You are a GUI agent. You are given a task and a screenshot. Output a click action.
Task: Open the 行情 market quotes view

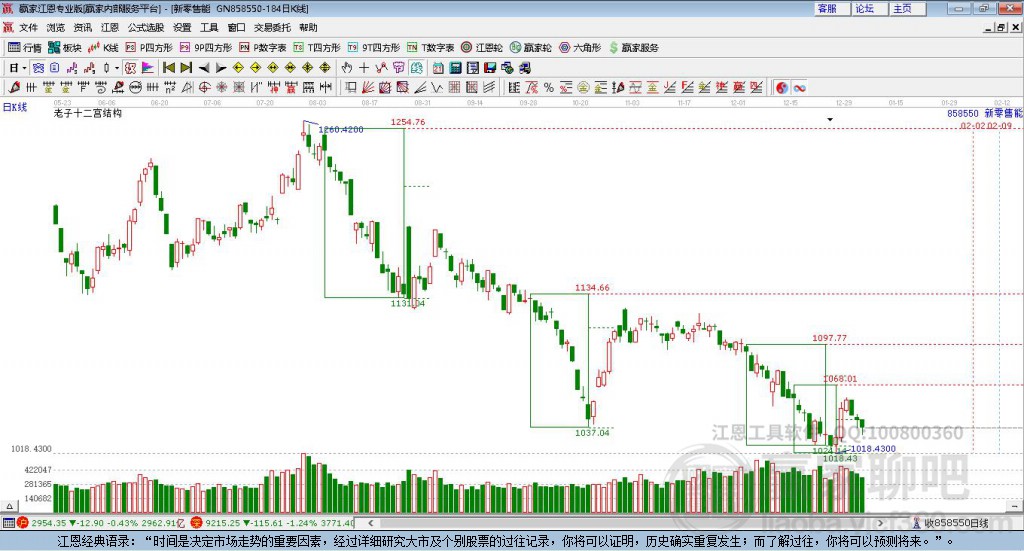(x=25, y=48)
